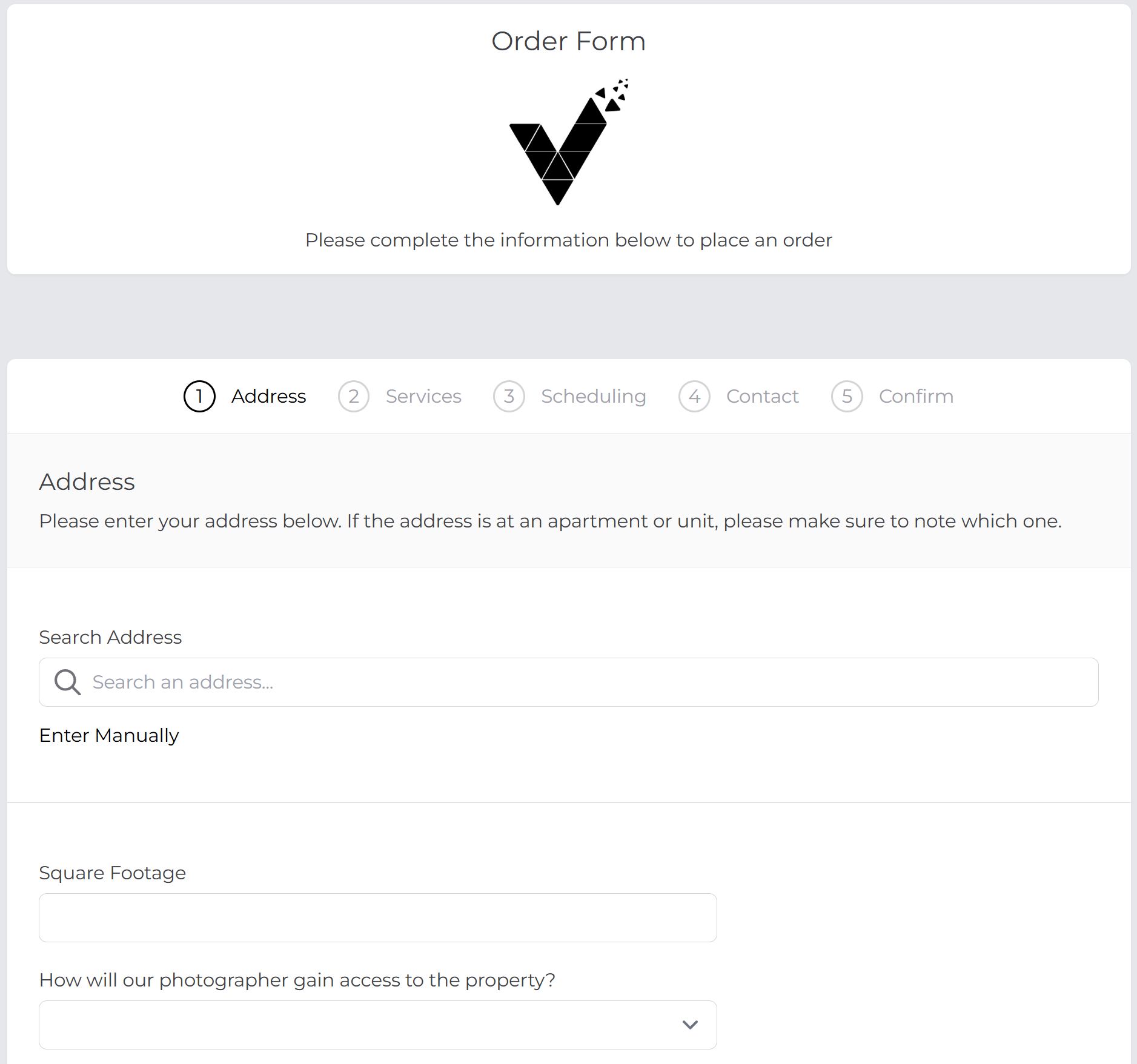Go to the Scheduling step label
This screenshot has width=1137, height=1064.
(593, 396)
